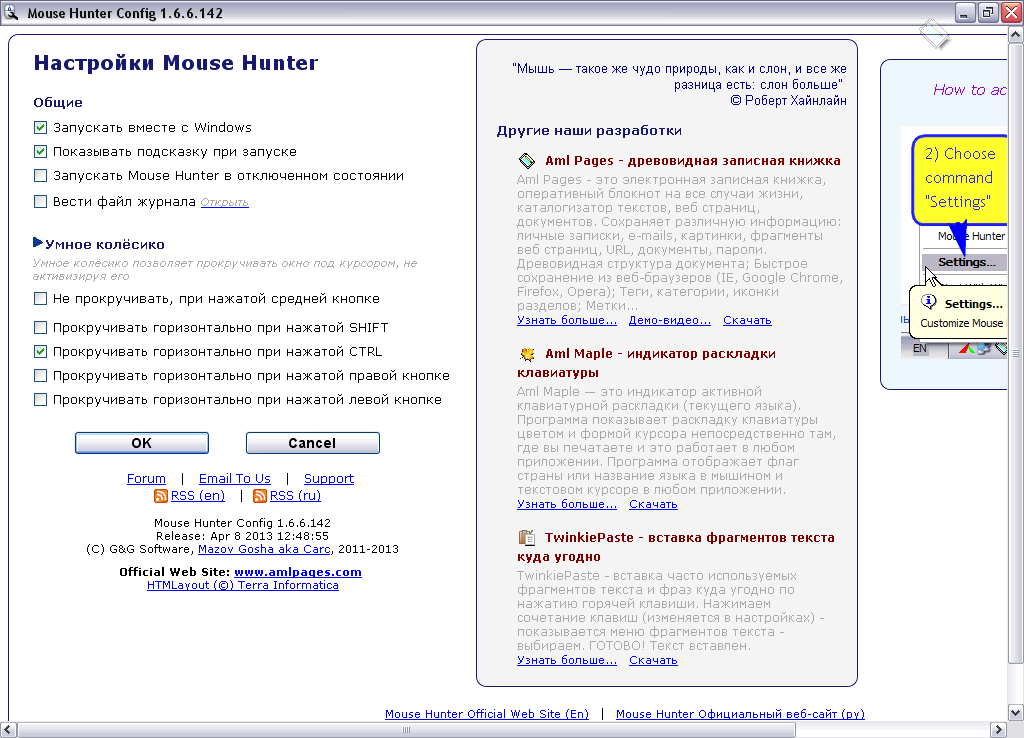
Task: Click Aml Maple 'Узнать больше...' link
Action: [x=567, y=504]
